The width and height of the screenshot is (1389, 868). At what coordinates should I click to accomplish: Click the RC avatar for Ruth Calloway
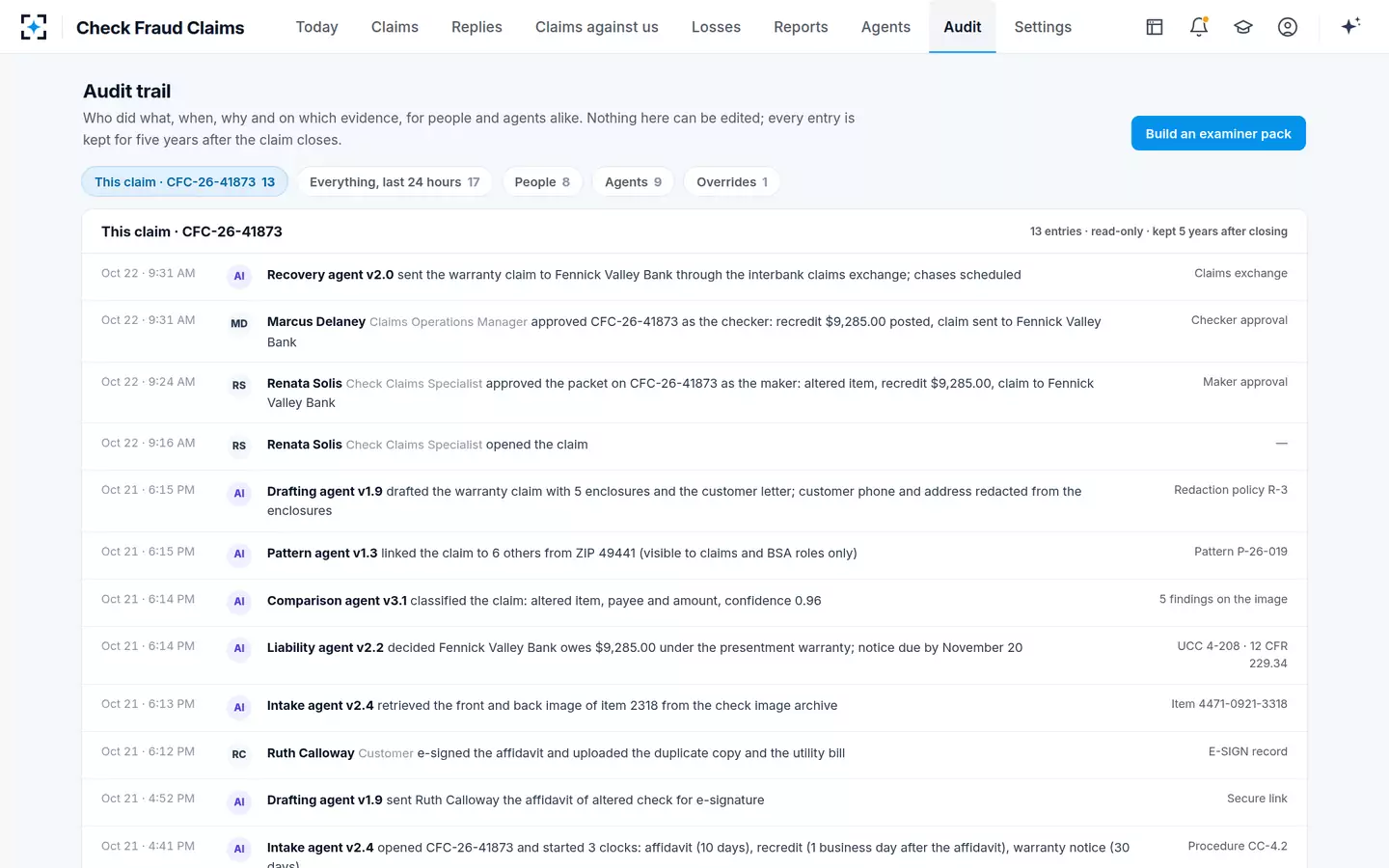click(x=239, y=755)
